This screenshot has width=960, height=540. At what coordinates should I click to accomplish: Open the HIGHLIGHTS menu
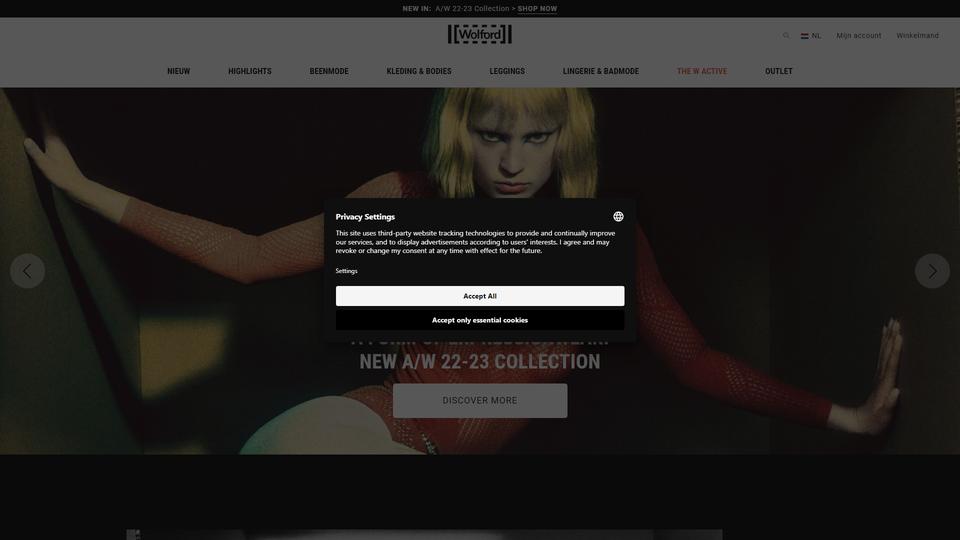tap(250, 71)
